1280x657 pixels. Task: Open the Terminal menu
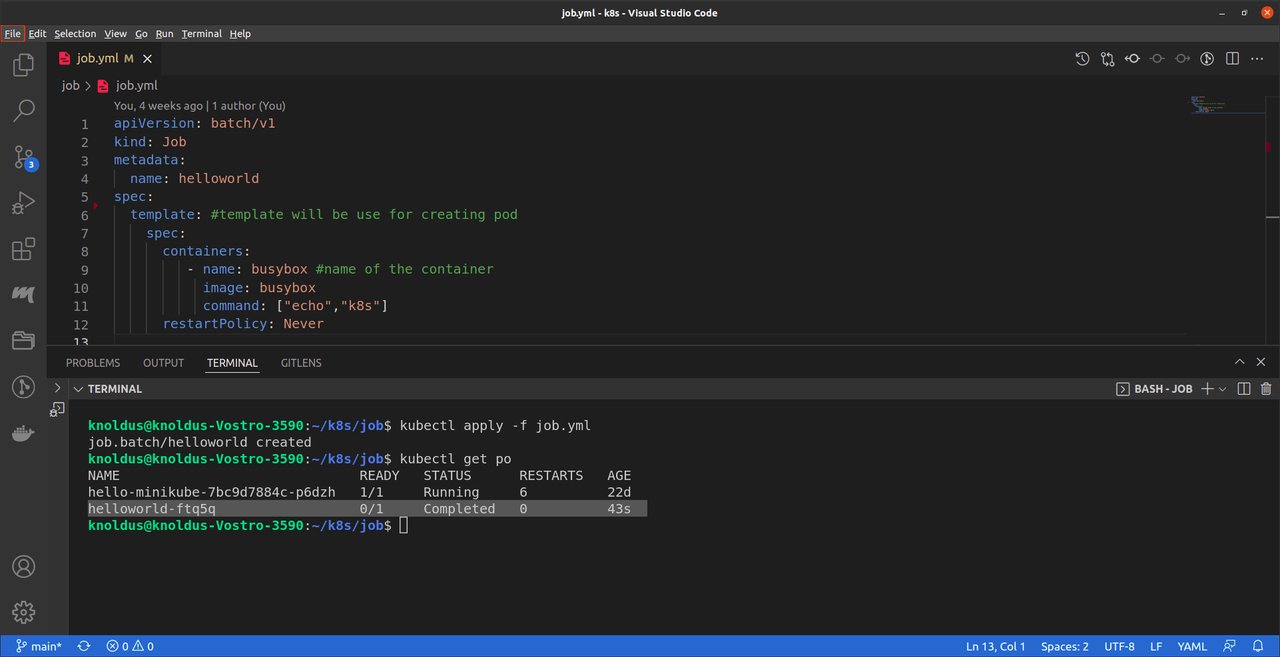click(x=202, y=34)
